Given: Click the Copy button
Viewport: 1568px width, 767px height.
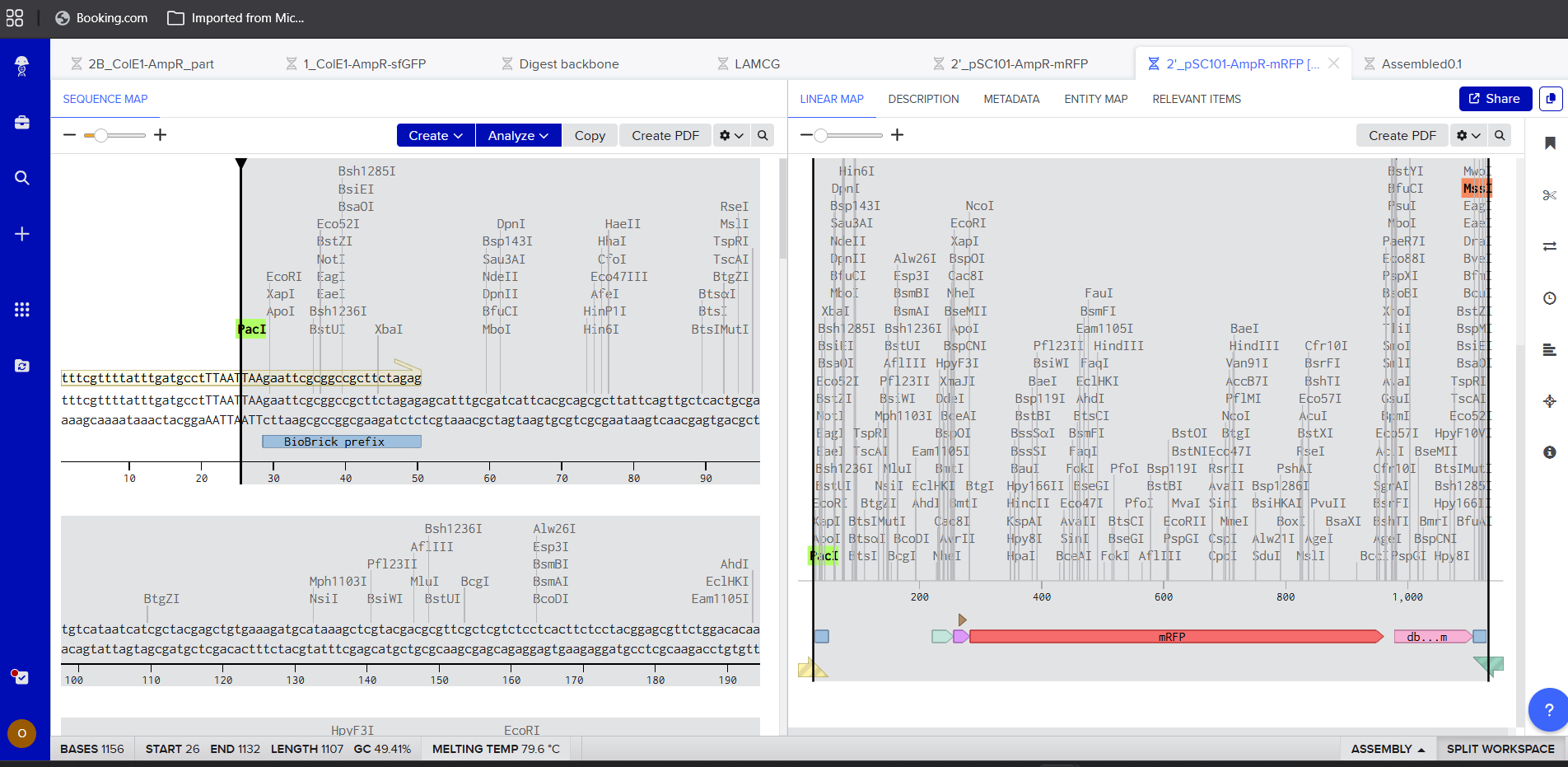Looking at the screenshot, I should (x=590, y=136).
